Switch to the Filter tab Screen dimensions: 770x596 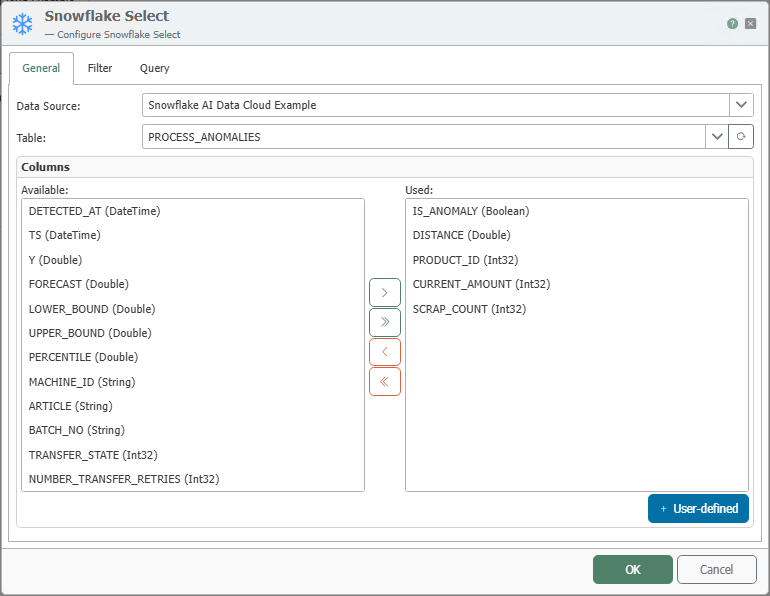tap(100, 68)
